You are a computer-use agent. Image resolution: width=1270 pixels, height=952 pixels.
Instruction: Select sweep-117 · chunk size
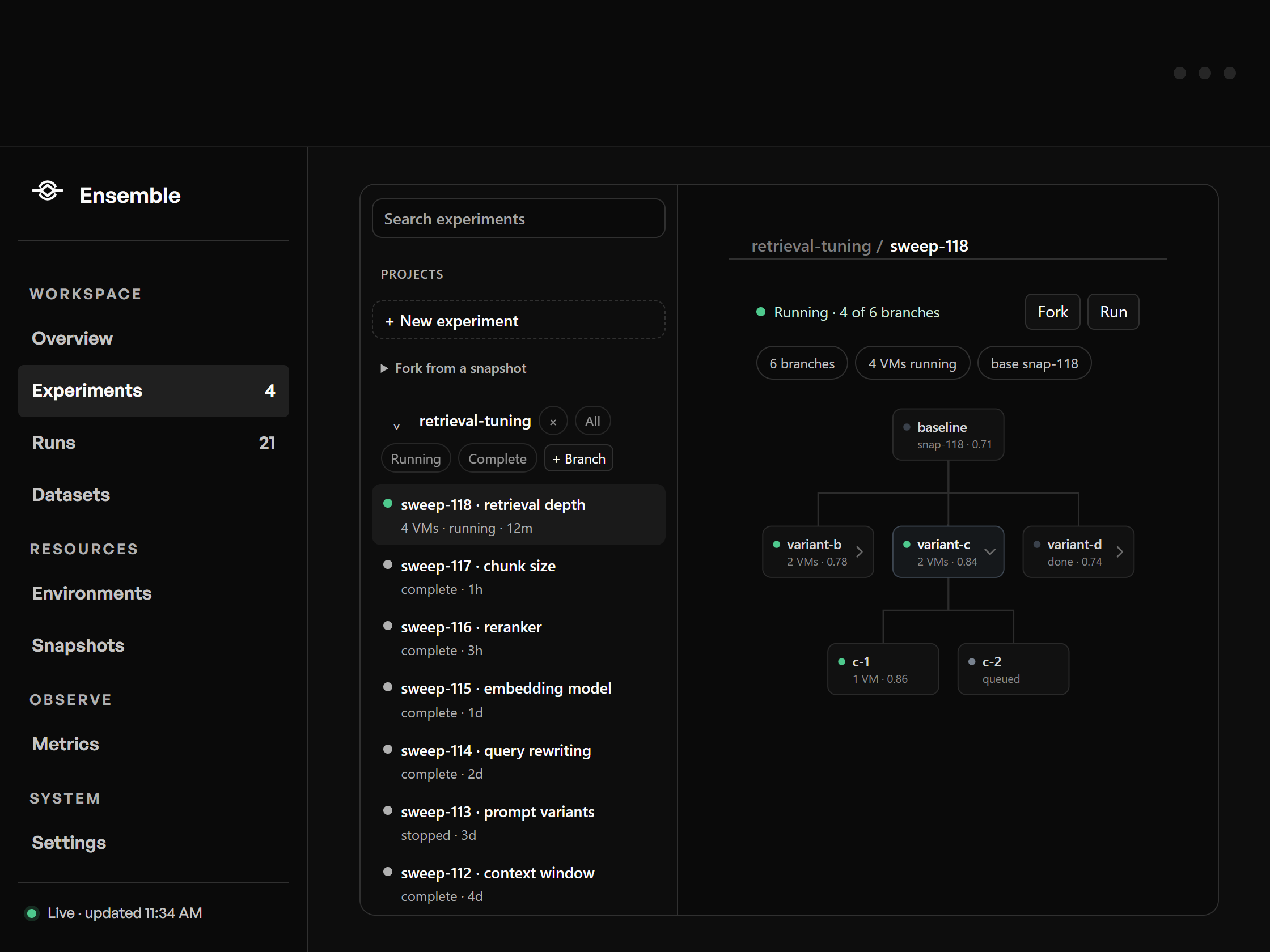[x=518, y=577]
